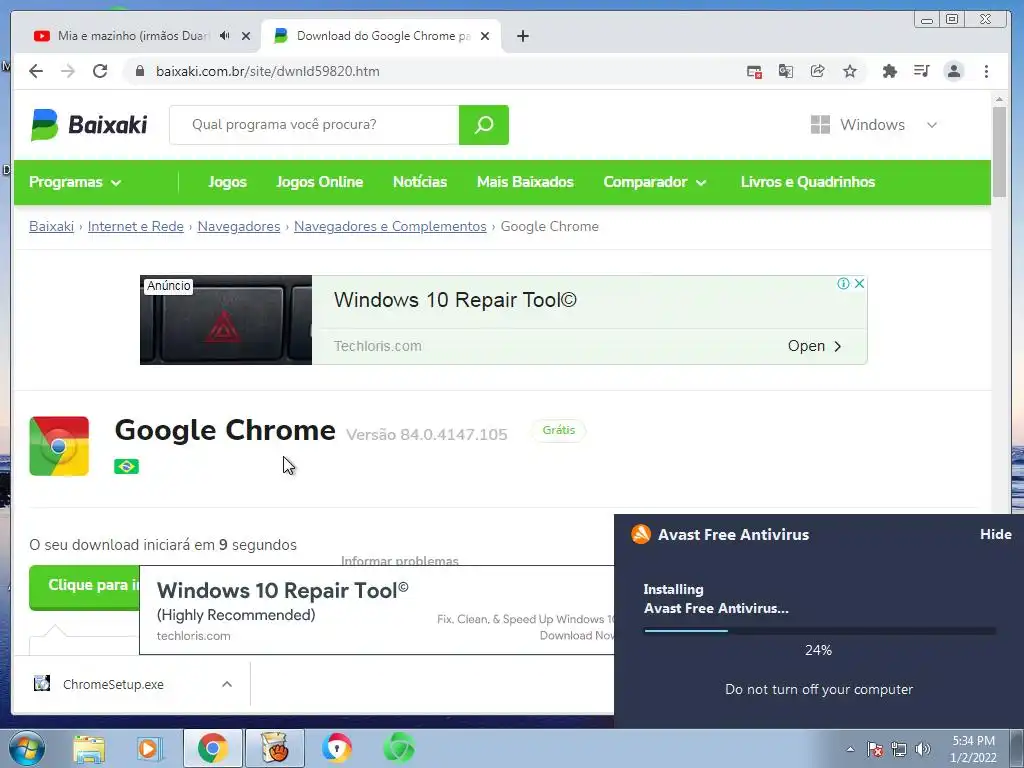Image resolution: width=1024 pixels, height=768 pixels.
Task: Open a new browser tab
Action: (522, 36)
